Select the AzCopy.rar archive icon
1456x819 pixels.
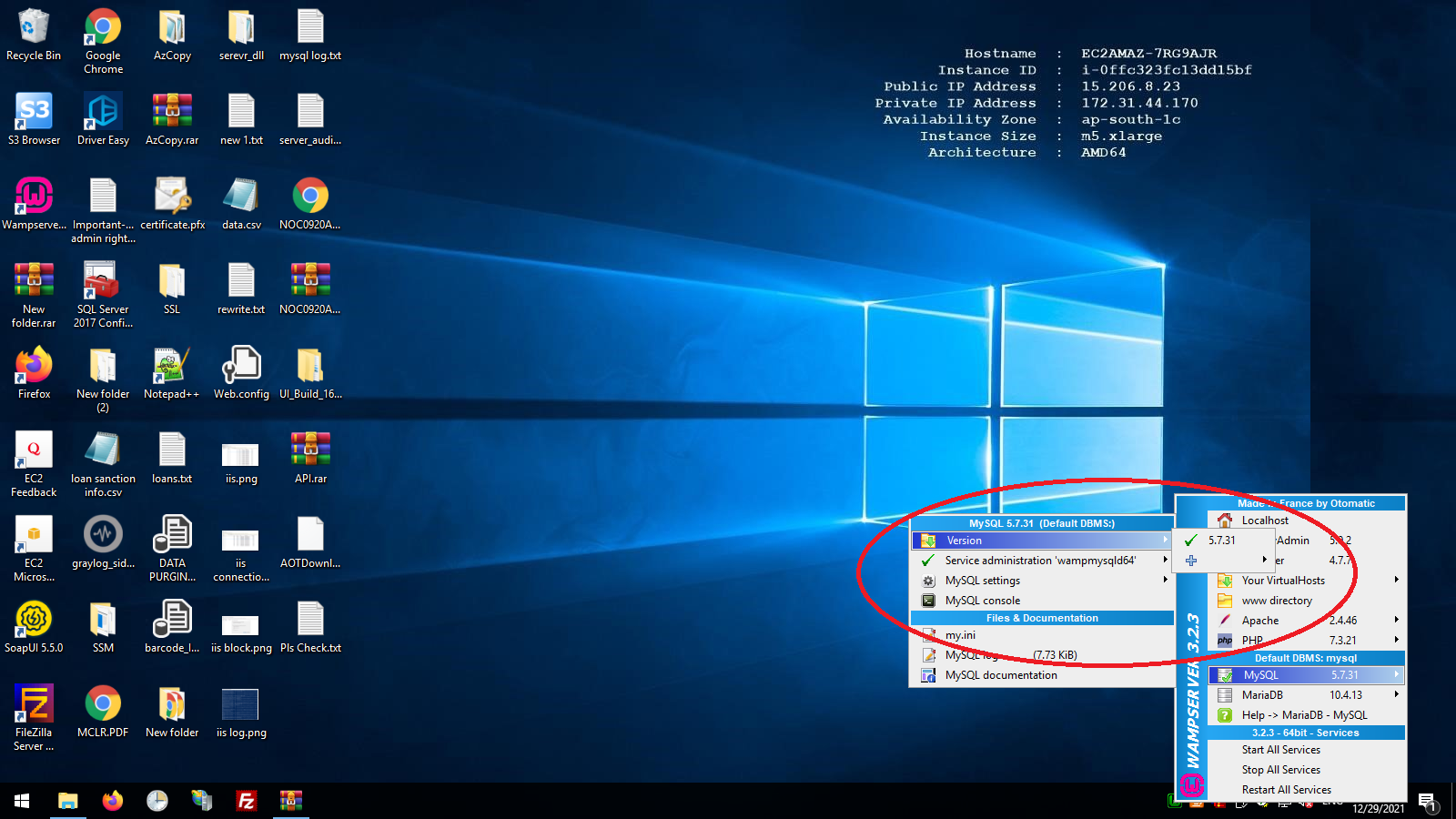(x=172, y=120)
